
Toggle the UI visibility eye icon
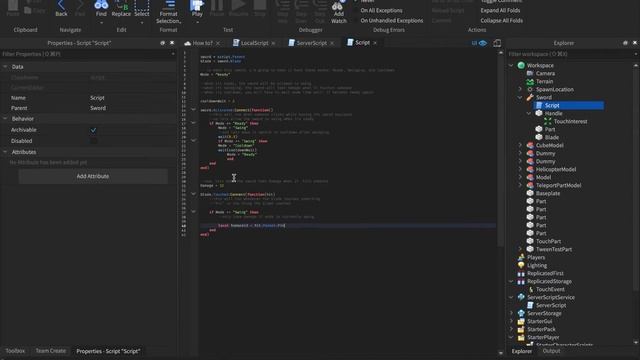[483, 43]
